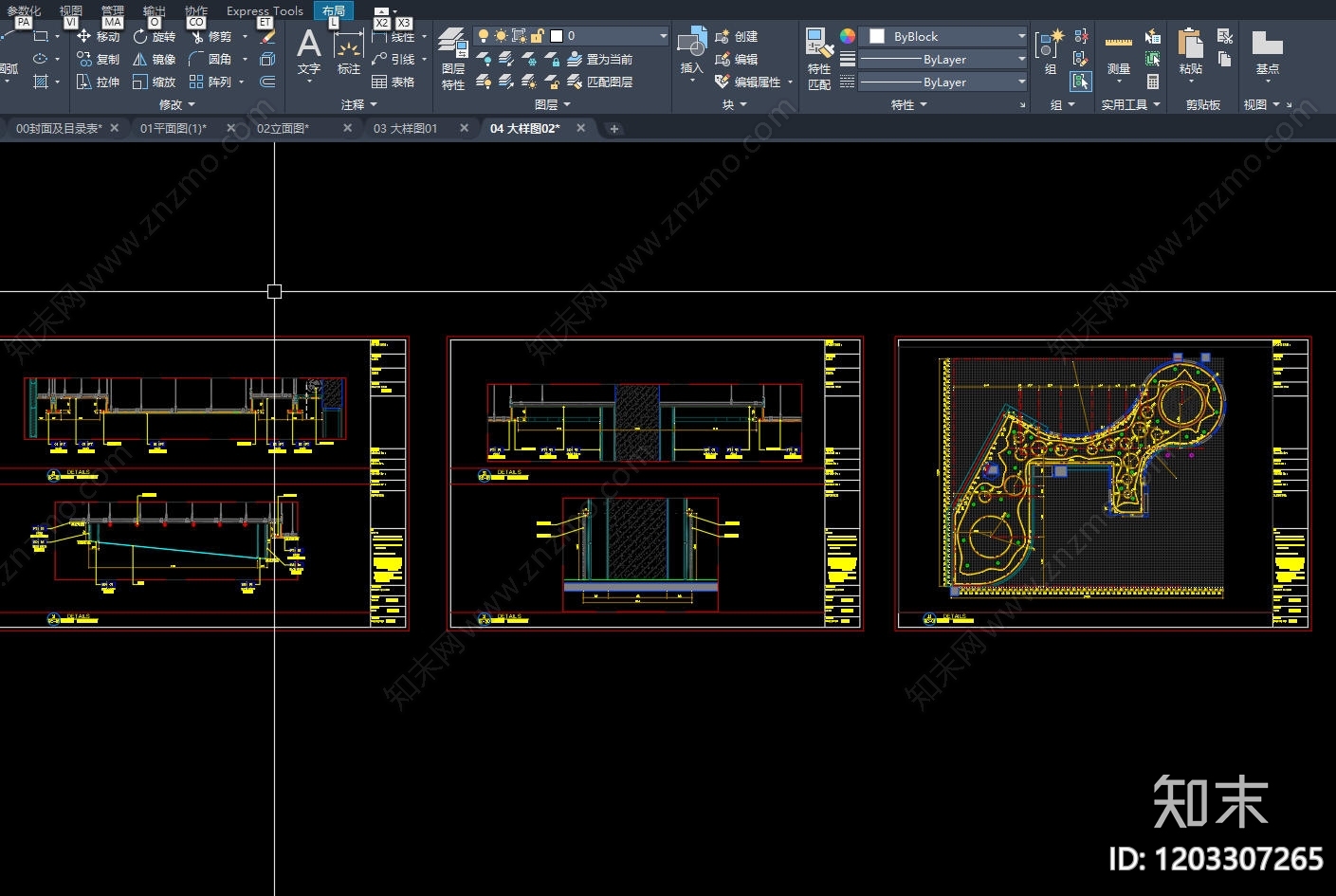Click the Dimension (标注) tool icon

(349, 46)
